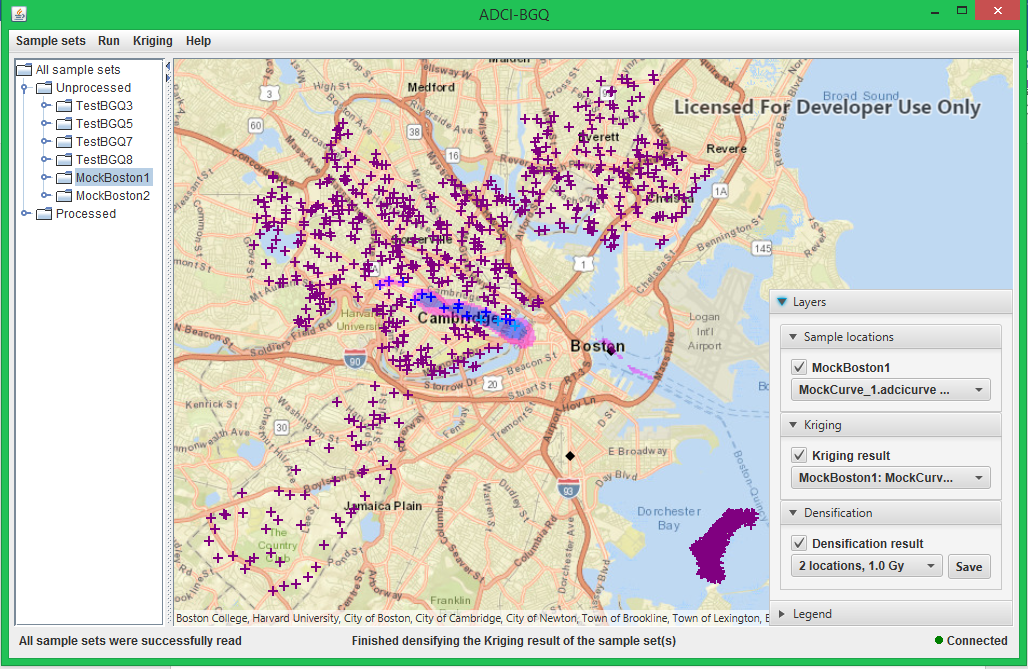Screen dimensions: 1028x669
Task: Click the black diamond marker near E Broadway
Action: [x=570, y=456]
